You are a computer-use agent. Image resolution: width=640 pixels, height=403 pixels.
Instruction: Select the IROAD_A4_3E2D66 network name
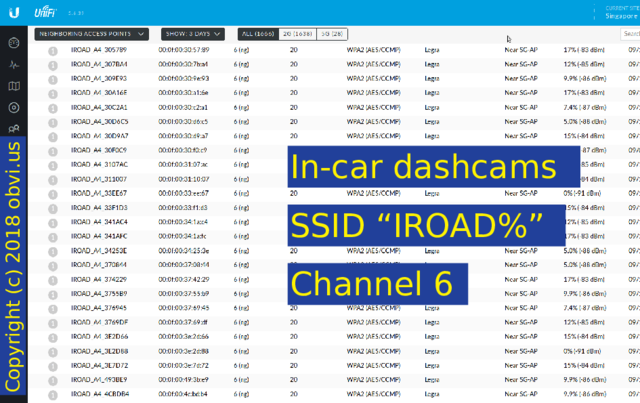pos(99,336)
